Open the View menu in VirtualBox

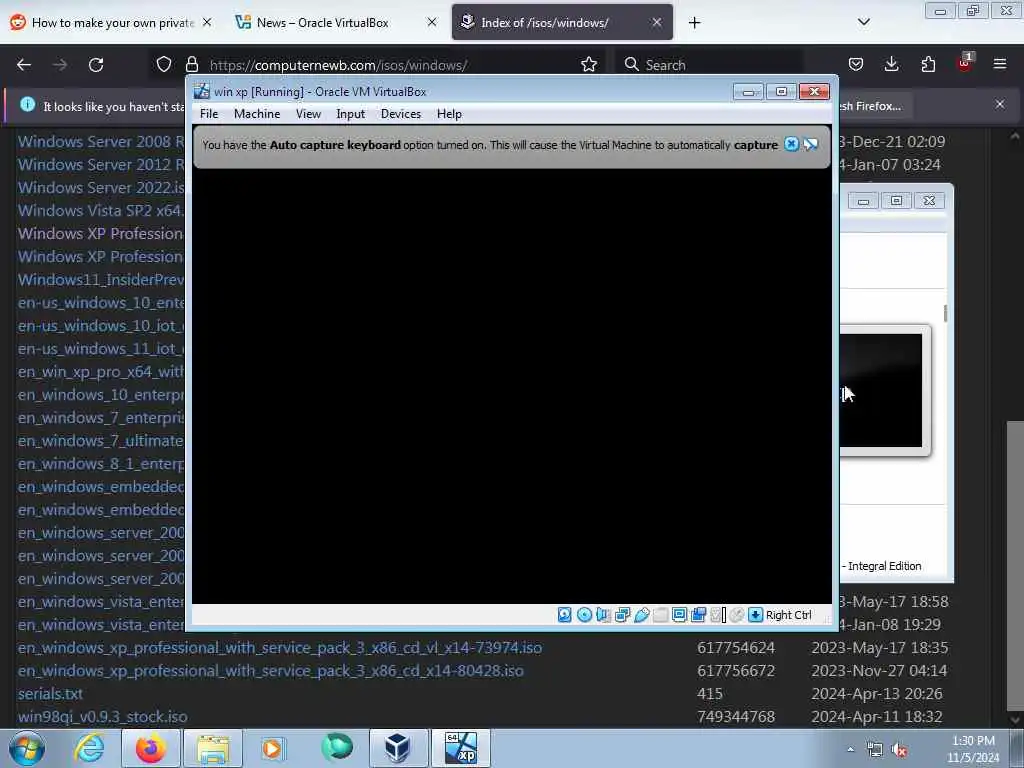click(x=308, y=114)
